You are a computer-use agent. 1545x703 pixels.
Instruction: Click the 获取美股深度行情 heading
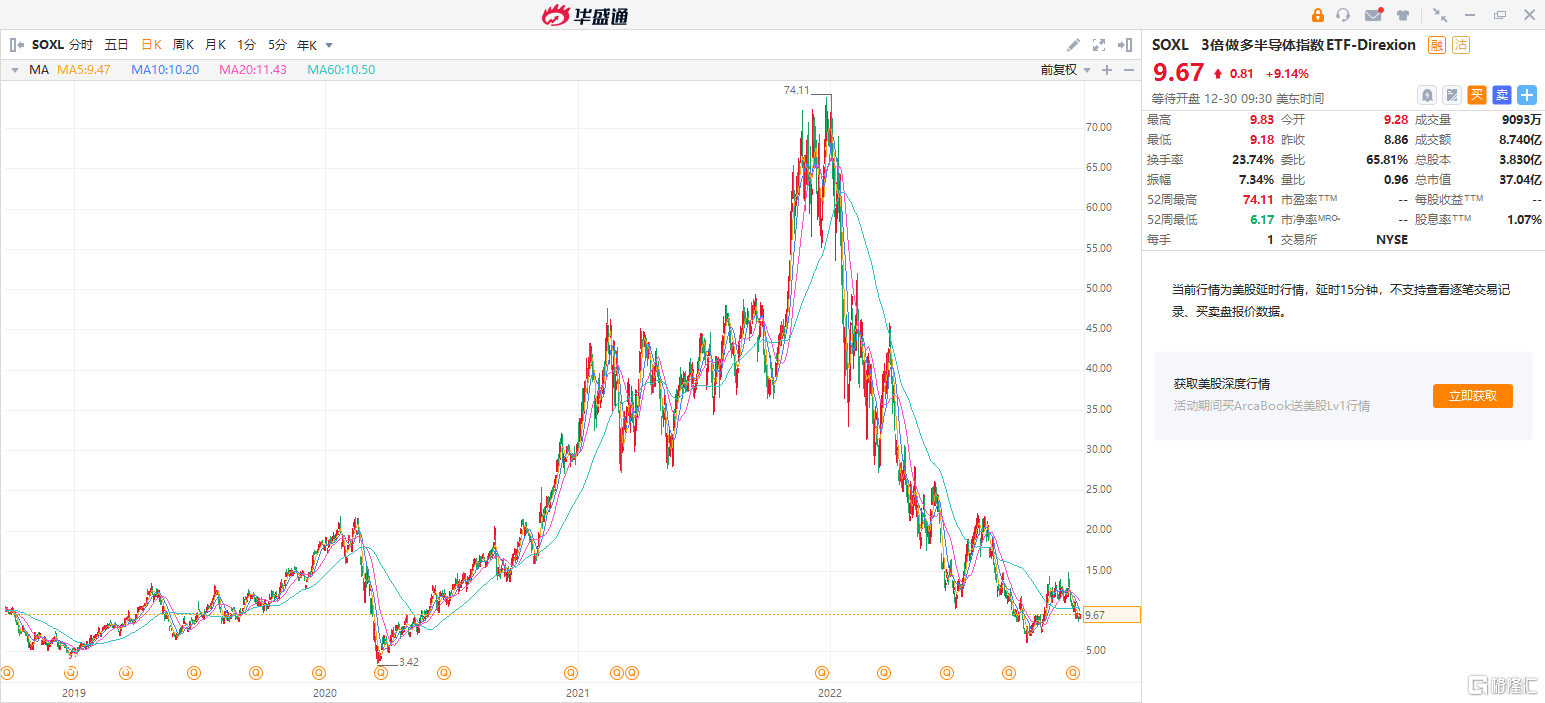pos(1222,384)
